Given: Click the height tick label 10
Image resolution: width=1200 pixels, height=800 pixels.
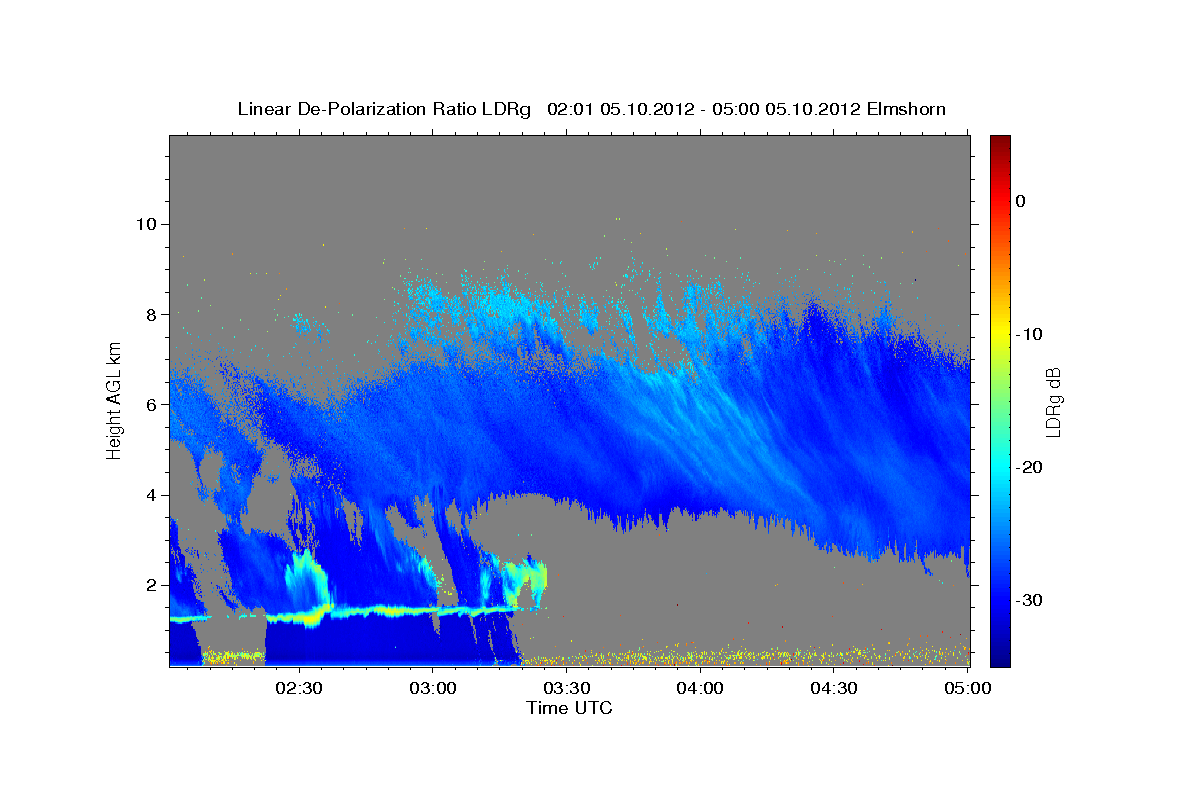Looking at the screenshot, I should [x=146, y=224].
